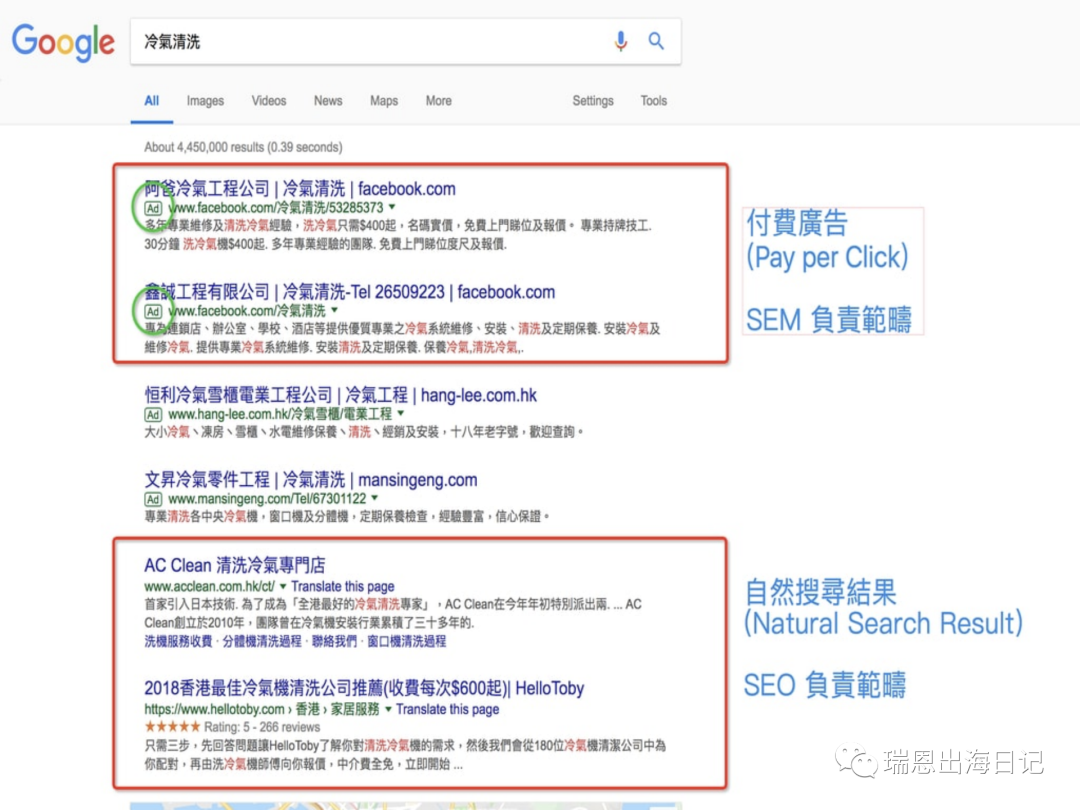
Task: Open the News tab
Action: click(328, 101)
